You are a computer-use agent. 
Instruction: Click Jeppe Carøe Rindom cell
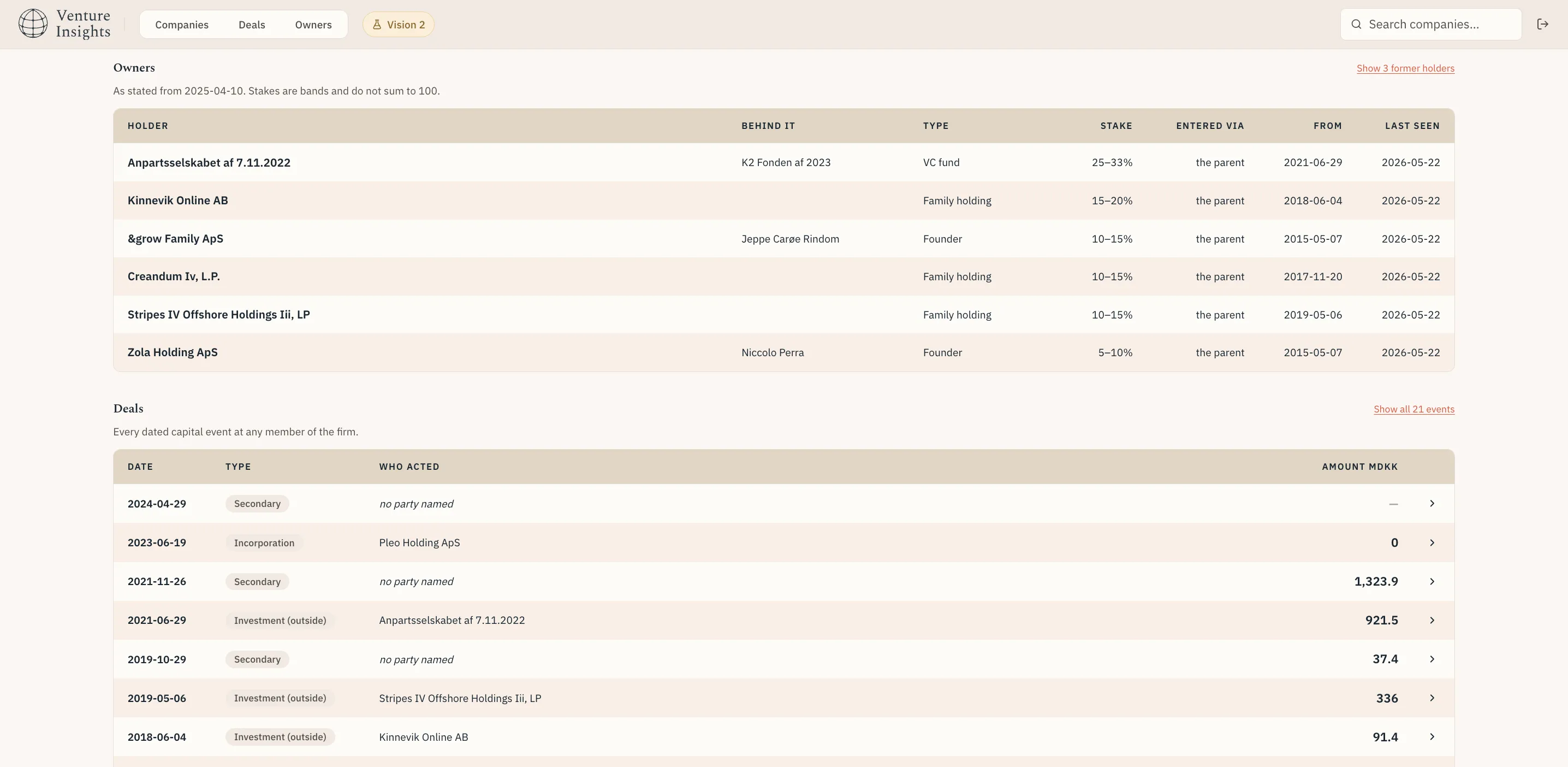point(790,239)
